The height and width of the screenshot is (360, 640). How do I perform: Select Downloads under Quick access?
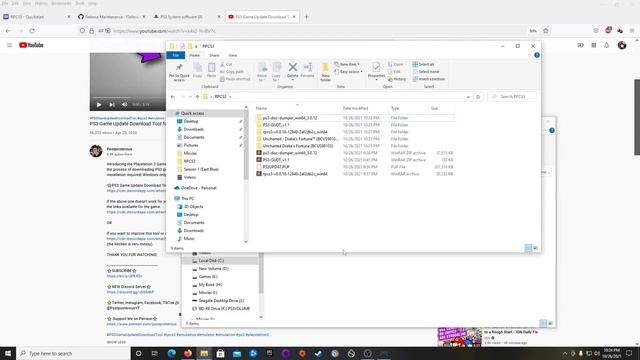tap(193, 129)
